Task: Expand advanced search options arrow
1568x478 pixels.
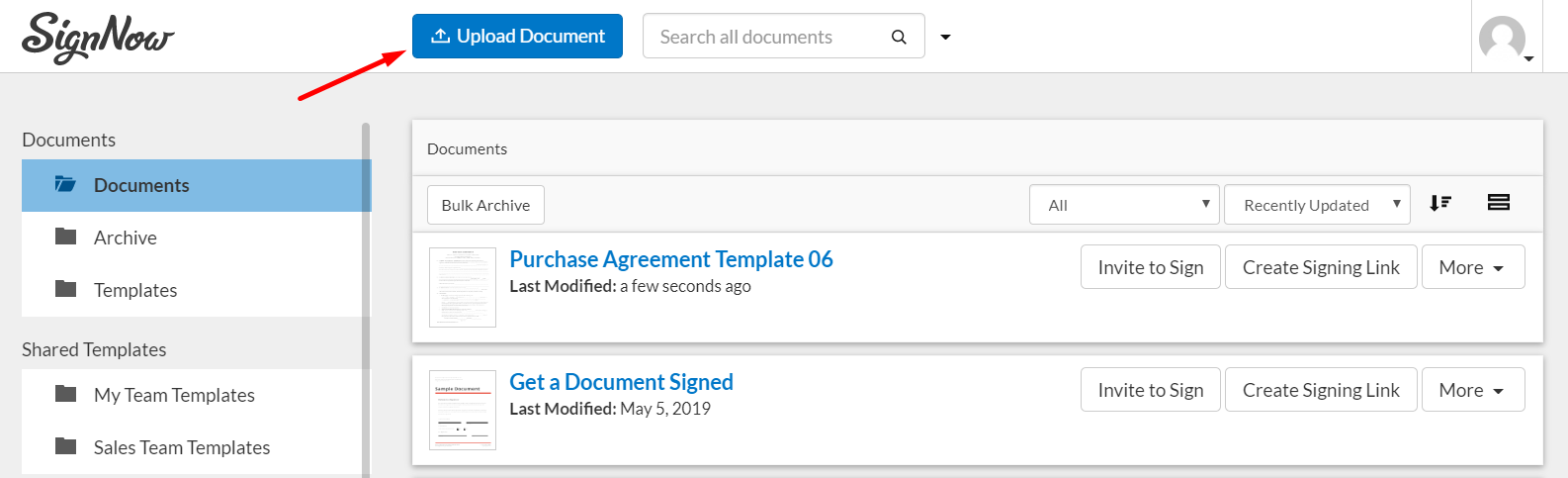Action: [945, 37]
